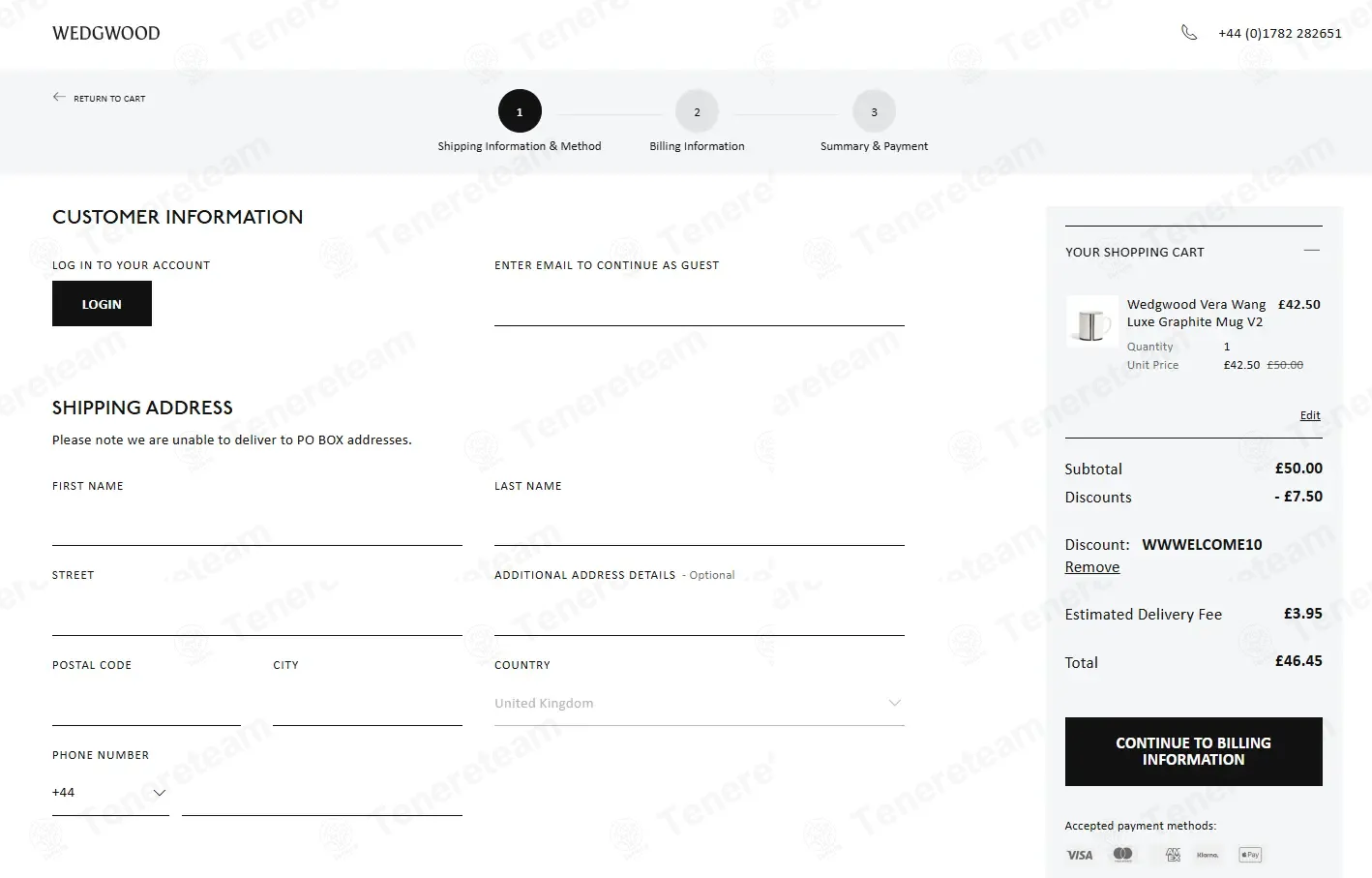The height and width of the screenshot is (878, 1372).
Task: Click the American Express payment icon
Action: click(1173, 855)
